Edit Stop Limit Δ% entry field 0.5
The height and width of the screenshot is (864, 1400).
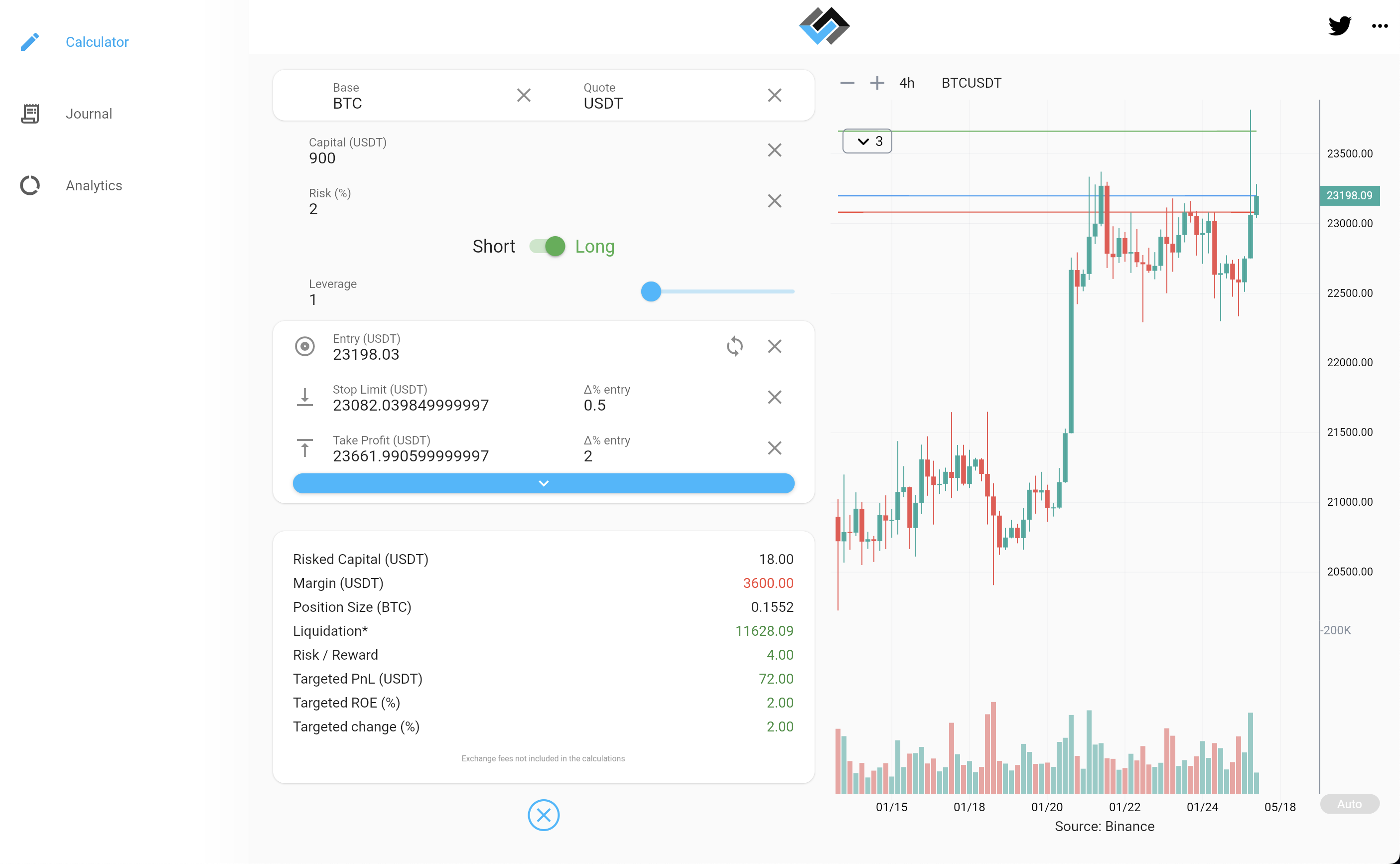click(x=669, y=397)
